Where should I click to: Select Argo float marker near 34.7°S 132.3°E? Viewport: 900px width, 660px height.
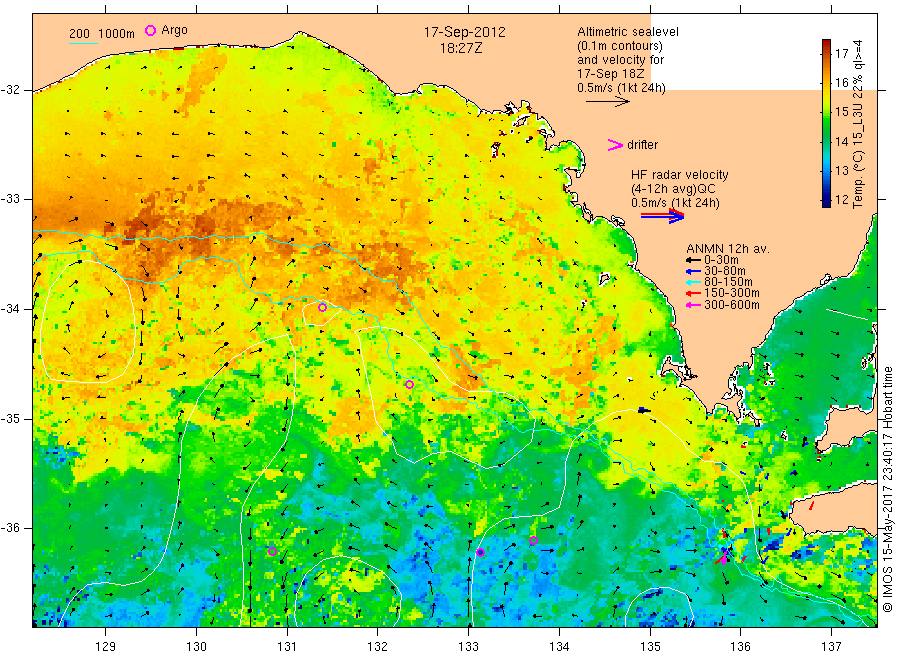point(409,385)
